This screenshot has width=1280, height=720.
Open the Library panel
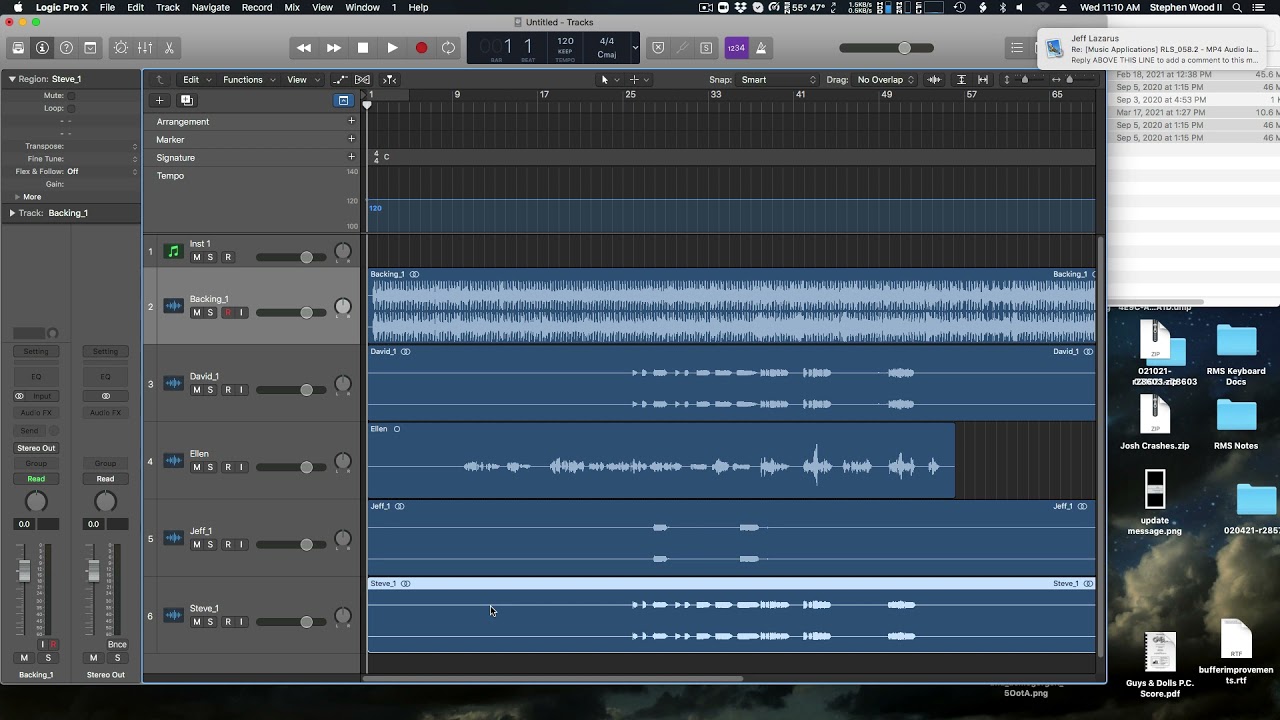point(18,48)
